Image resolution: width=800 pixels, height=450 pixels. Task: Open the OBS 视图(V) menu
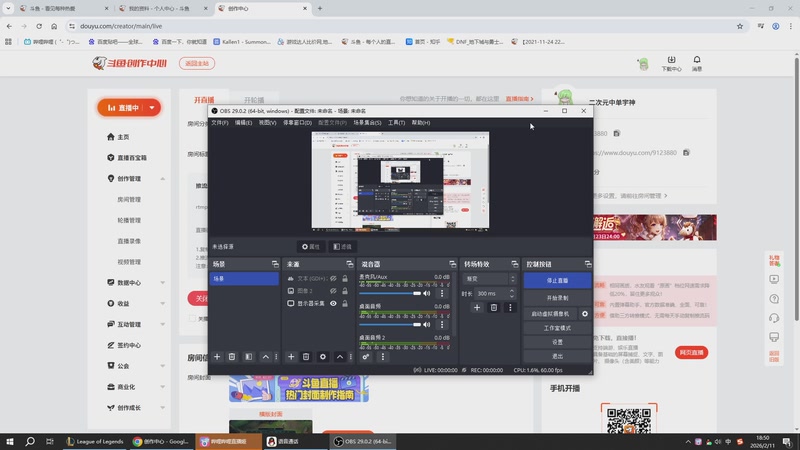(267, 122)
